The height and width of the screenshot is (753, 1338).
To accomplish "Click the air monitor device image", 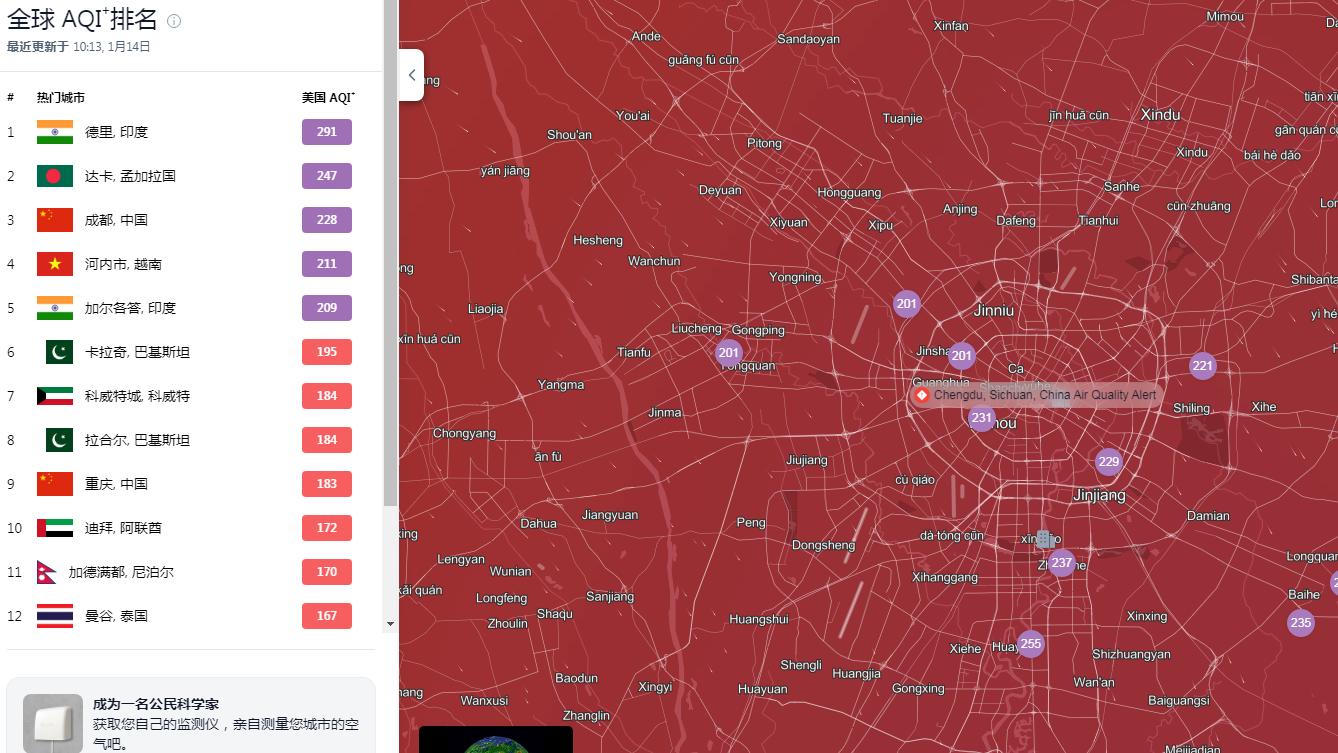I will 53,723.
